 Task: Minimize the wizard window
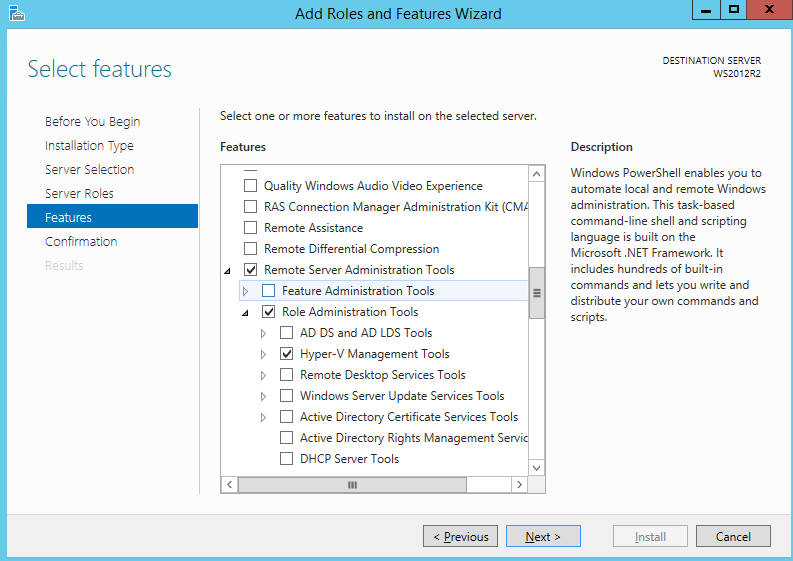706,10
